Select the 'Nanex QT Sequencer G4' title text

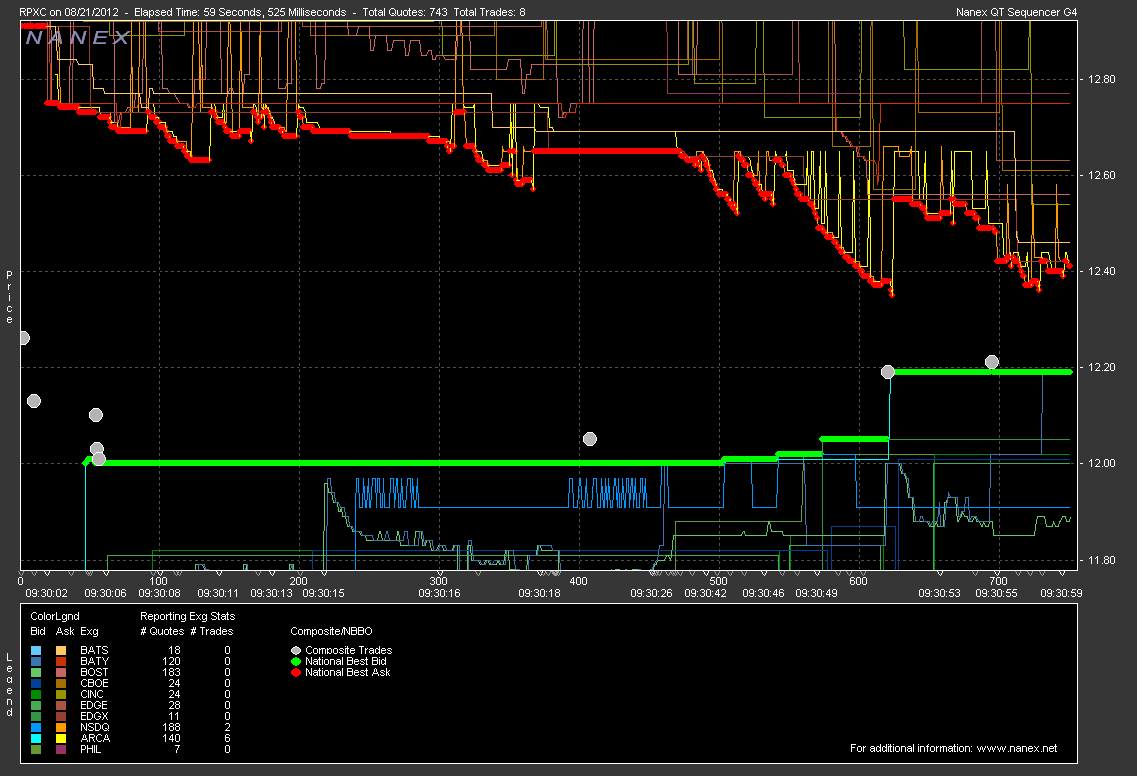[x=1016, y=12]
